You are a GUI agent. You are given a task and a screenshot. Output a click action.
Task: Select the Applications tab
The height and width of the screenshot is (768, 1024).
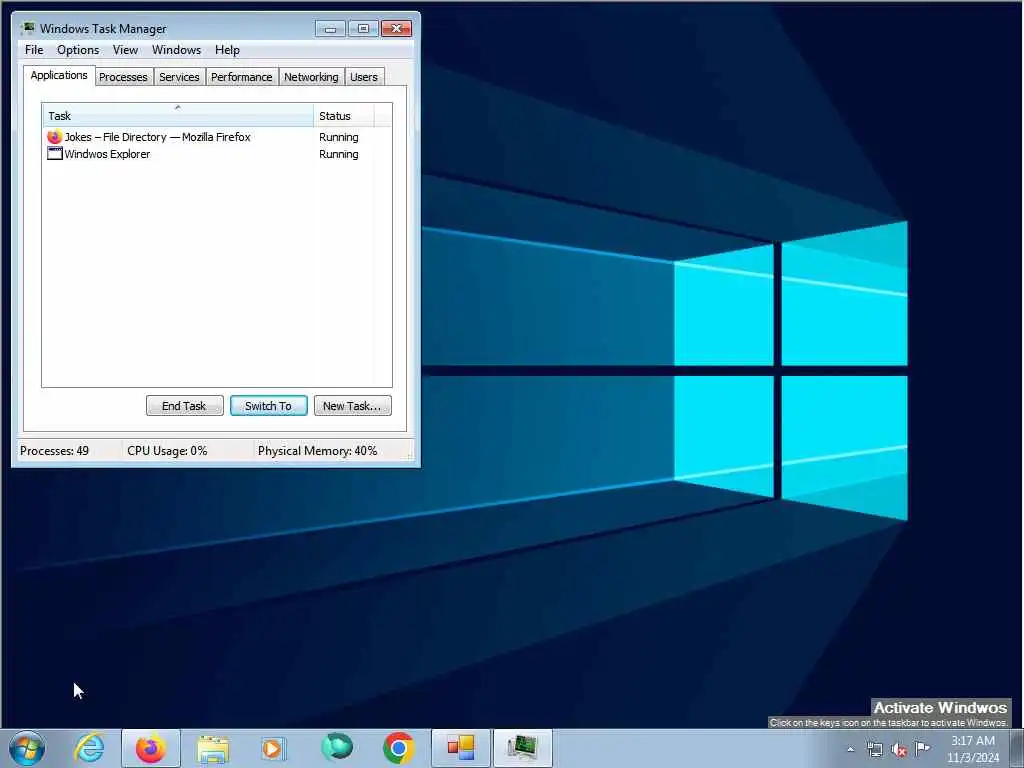59,75
